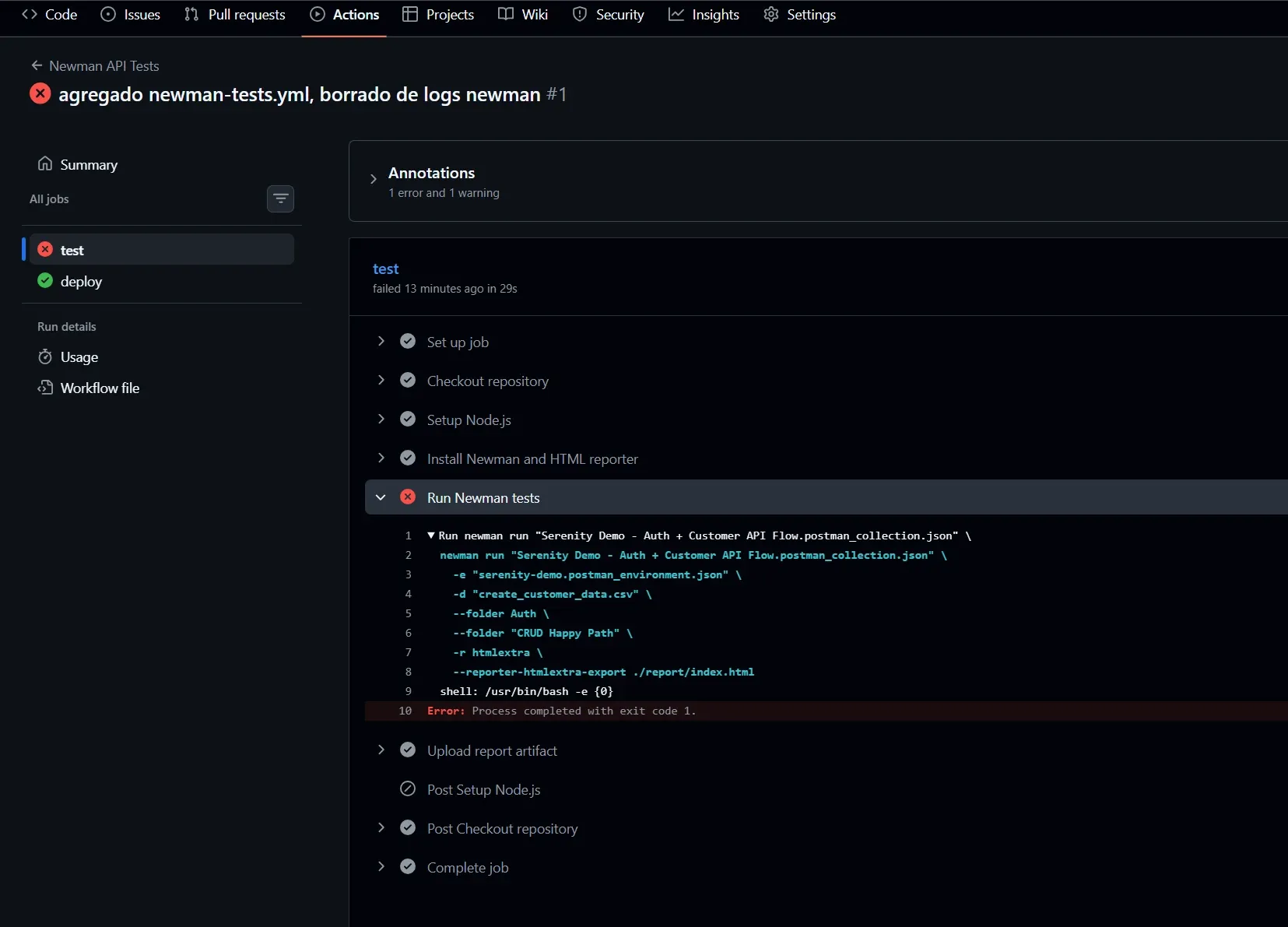
Task: Click the Usage stopwatch icon in sidebar
Action: [45, 356]
